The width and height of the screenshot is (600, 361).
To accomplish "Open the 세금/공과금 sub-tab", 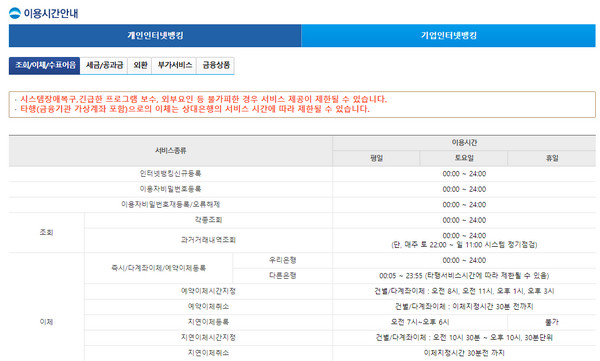I will (x=104, y=65).
